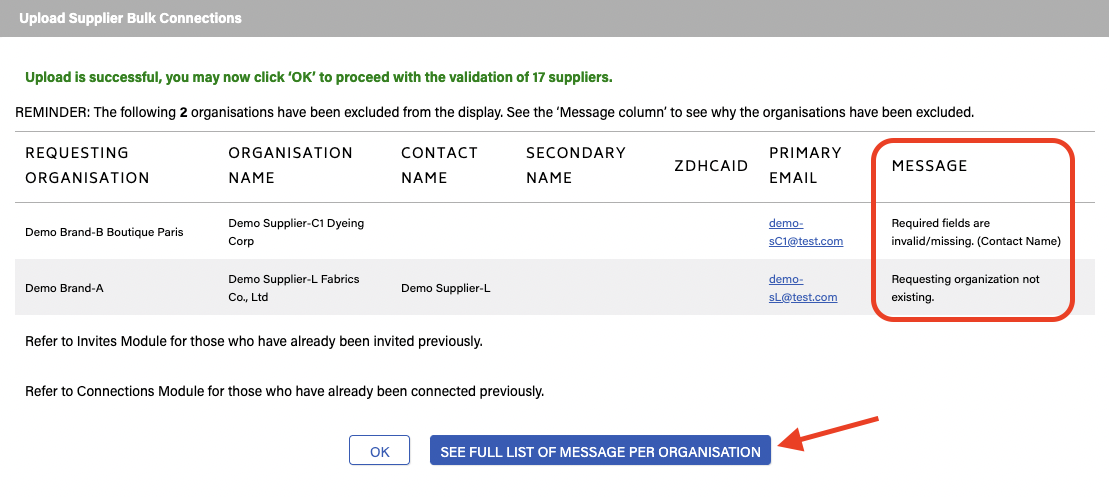Screen dimensions: 1109x497
Task: Click the 'Refer to Invites Module' note
Action: [254, 342]
